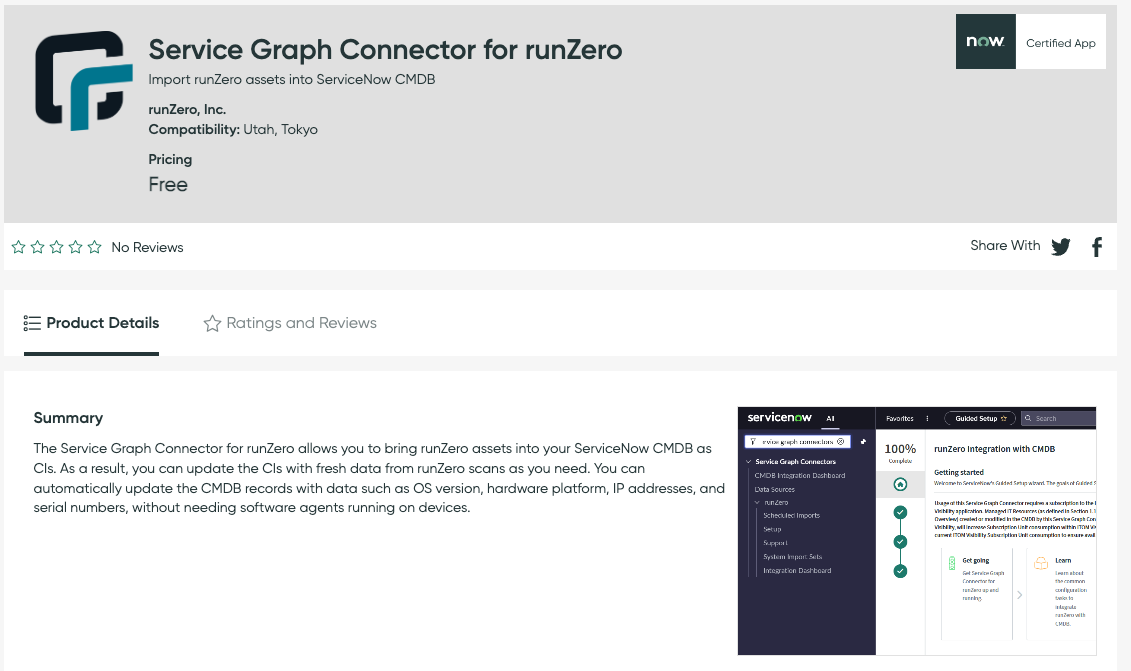Viewport: 1131px width, 671px height.
Task: Click the pin icon beside the navigation filter
Action: coord(865,440)
